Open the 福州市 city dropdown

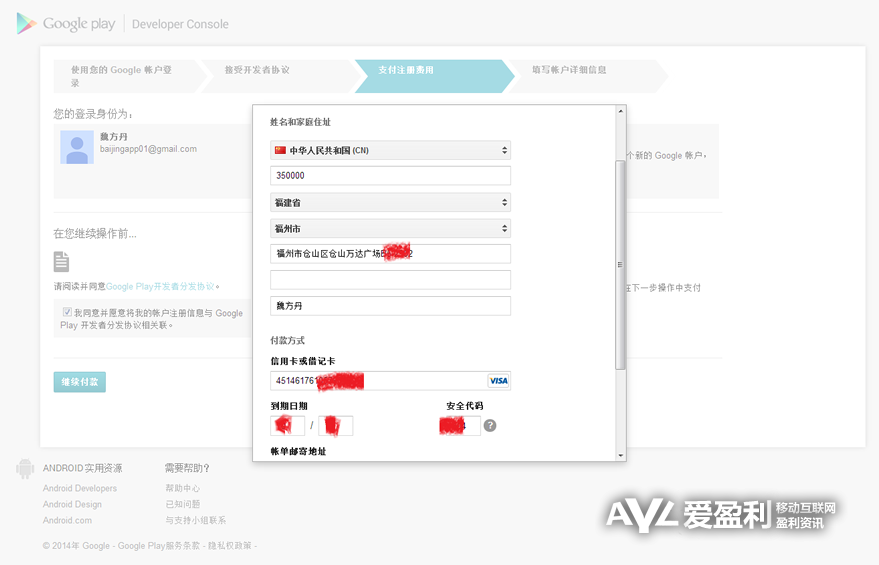coord(390,229)
